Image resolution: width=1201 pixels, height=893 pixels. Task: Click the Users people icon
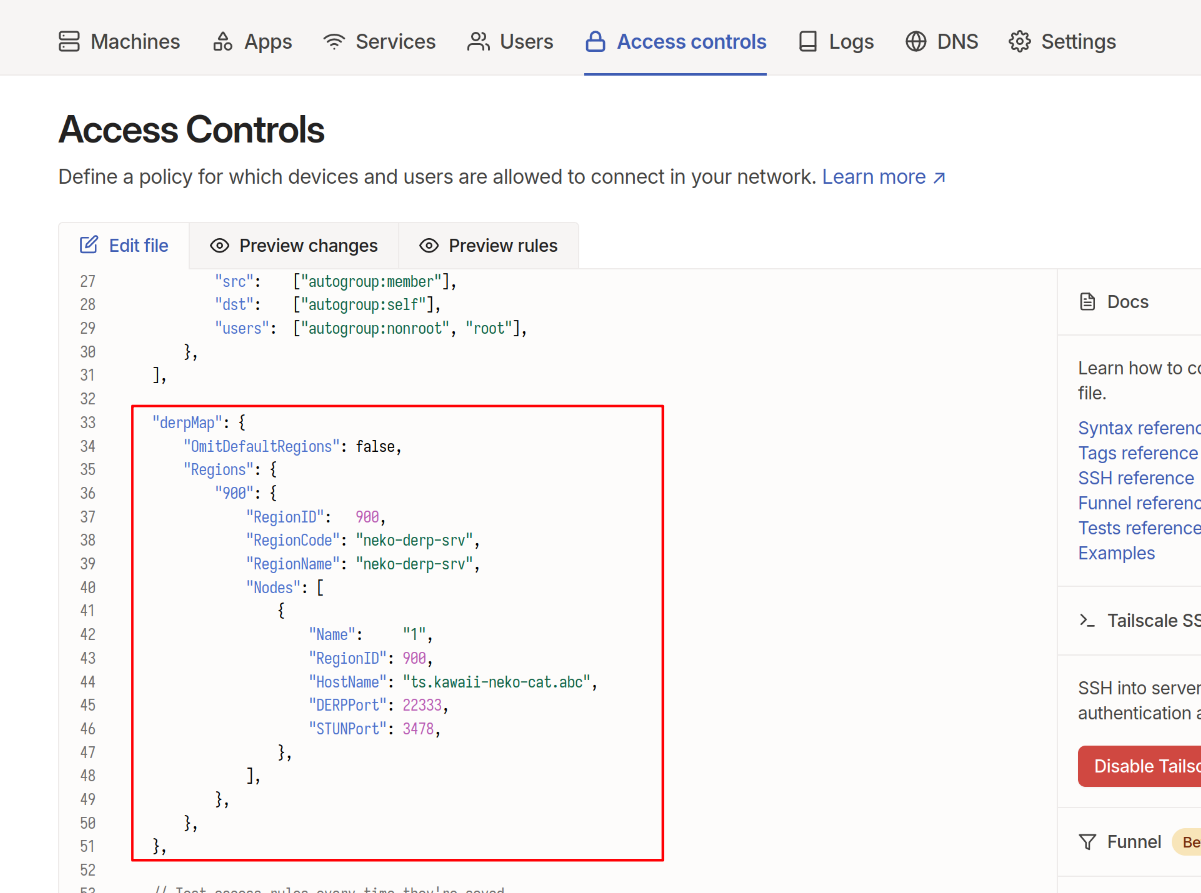[x=478, y=42]
